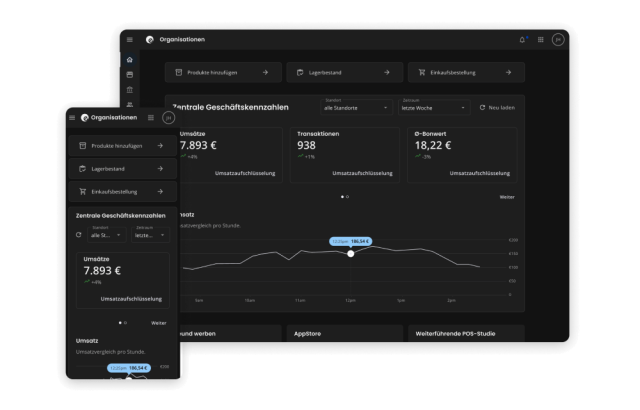Expand Standort dropdown in mobile window
The height and width of the screenshot is (410, 640).
point(107,235)
